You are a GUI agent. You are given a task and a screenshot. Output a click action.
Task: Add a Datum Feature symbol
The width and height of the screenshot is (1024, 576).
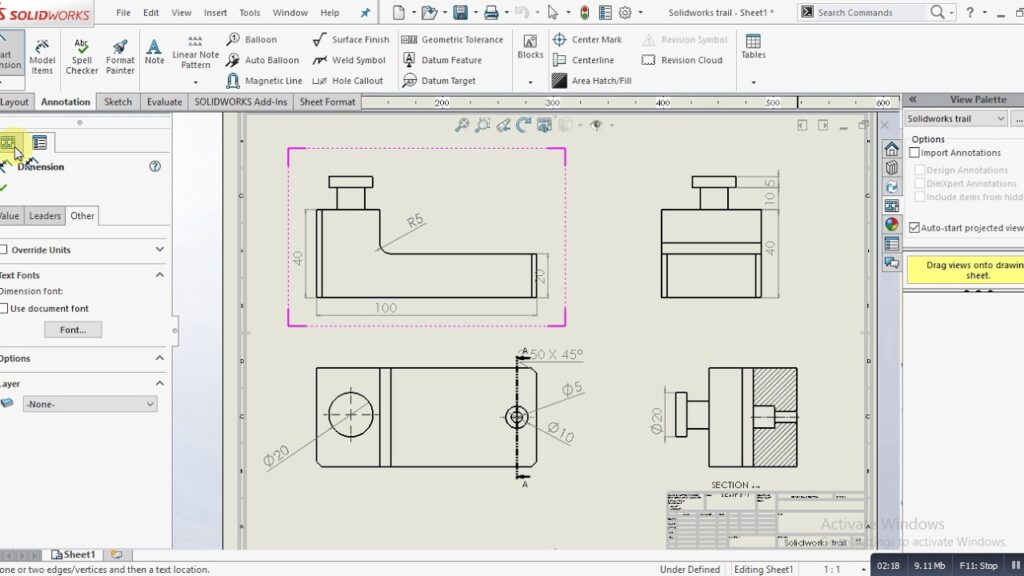point(442,60)
